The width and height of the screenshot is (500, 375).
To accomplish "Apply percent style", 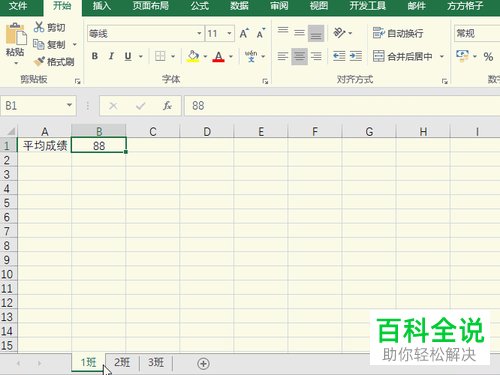I will (x=488, y=56).
